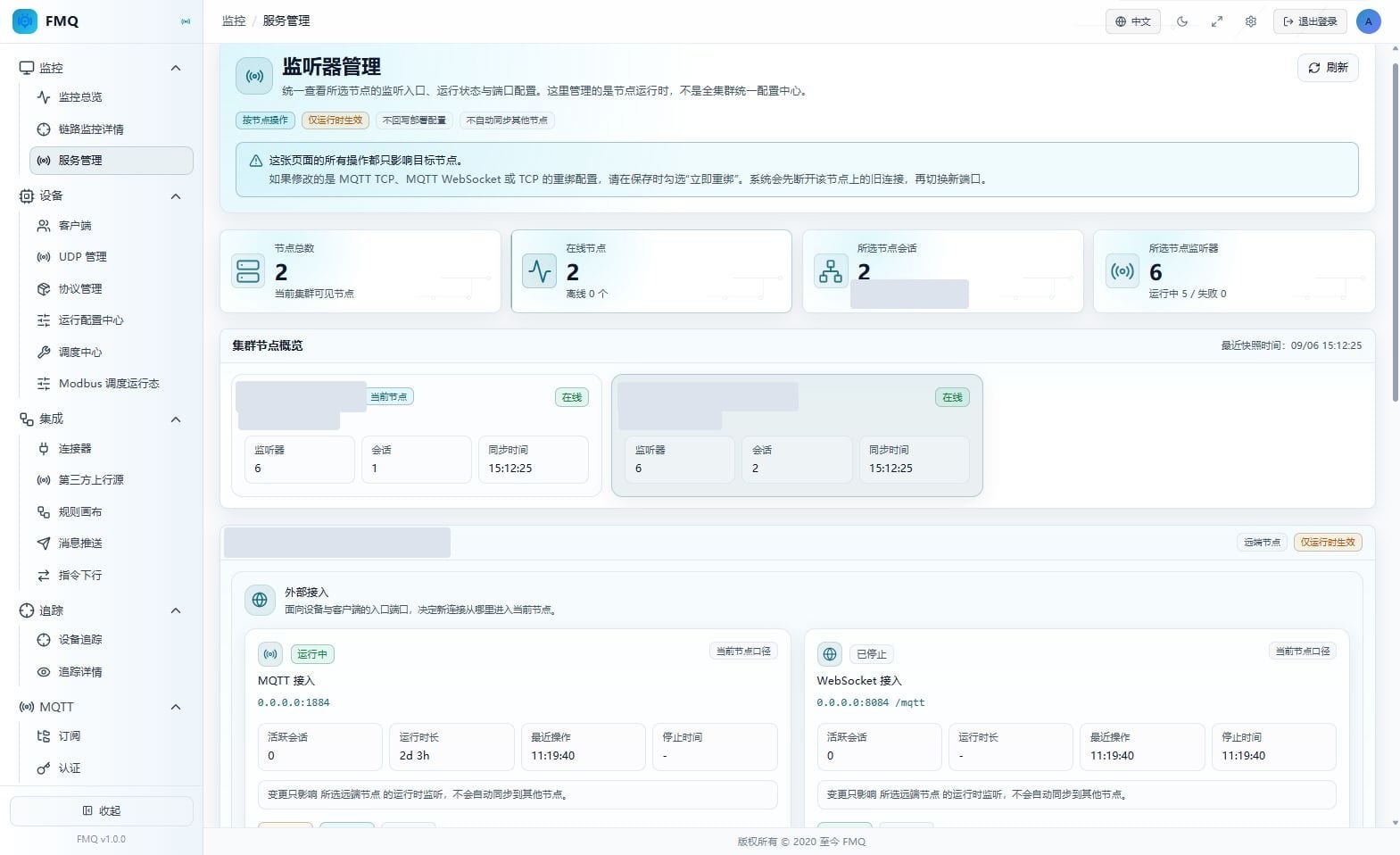
Task: Click 指令下行 arrows icon
Action: [x=43, y=576]
